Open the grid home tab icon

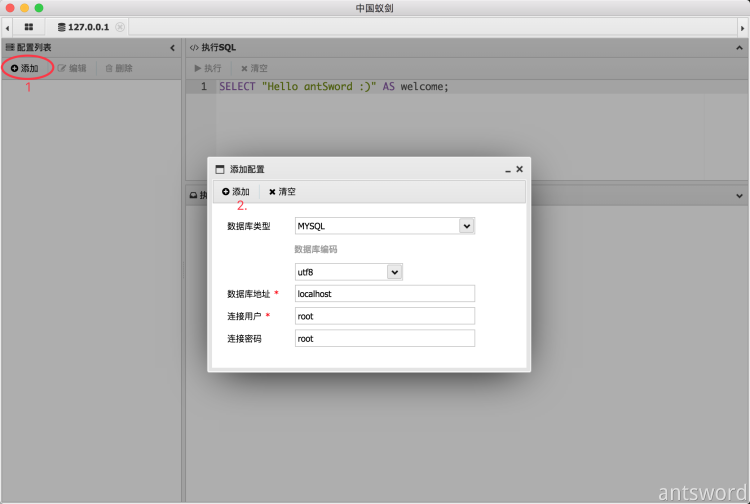pyautogui.click(x=29, y=27)
